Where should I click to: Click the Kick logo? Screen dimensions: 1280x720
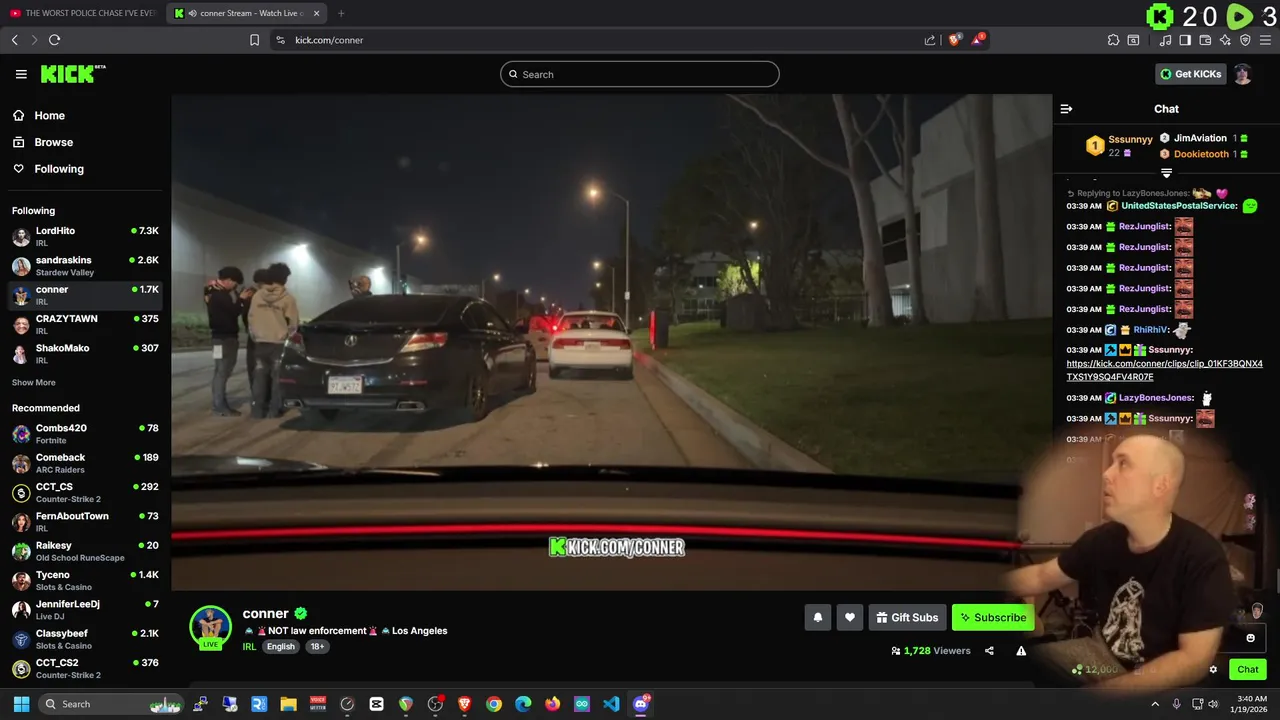(72, 74)
